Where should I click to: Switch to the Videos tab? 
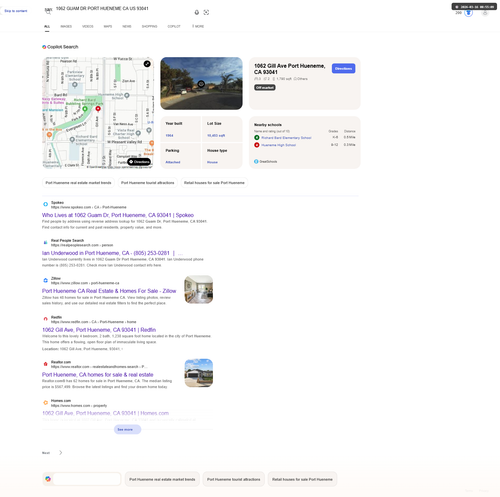88,26
